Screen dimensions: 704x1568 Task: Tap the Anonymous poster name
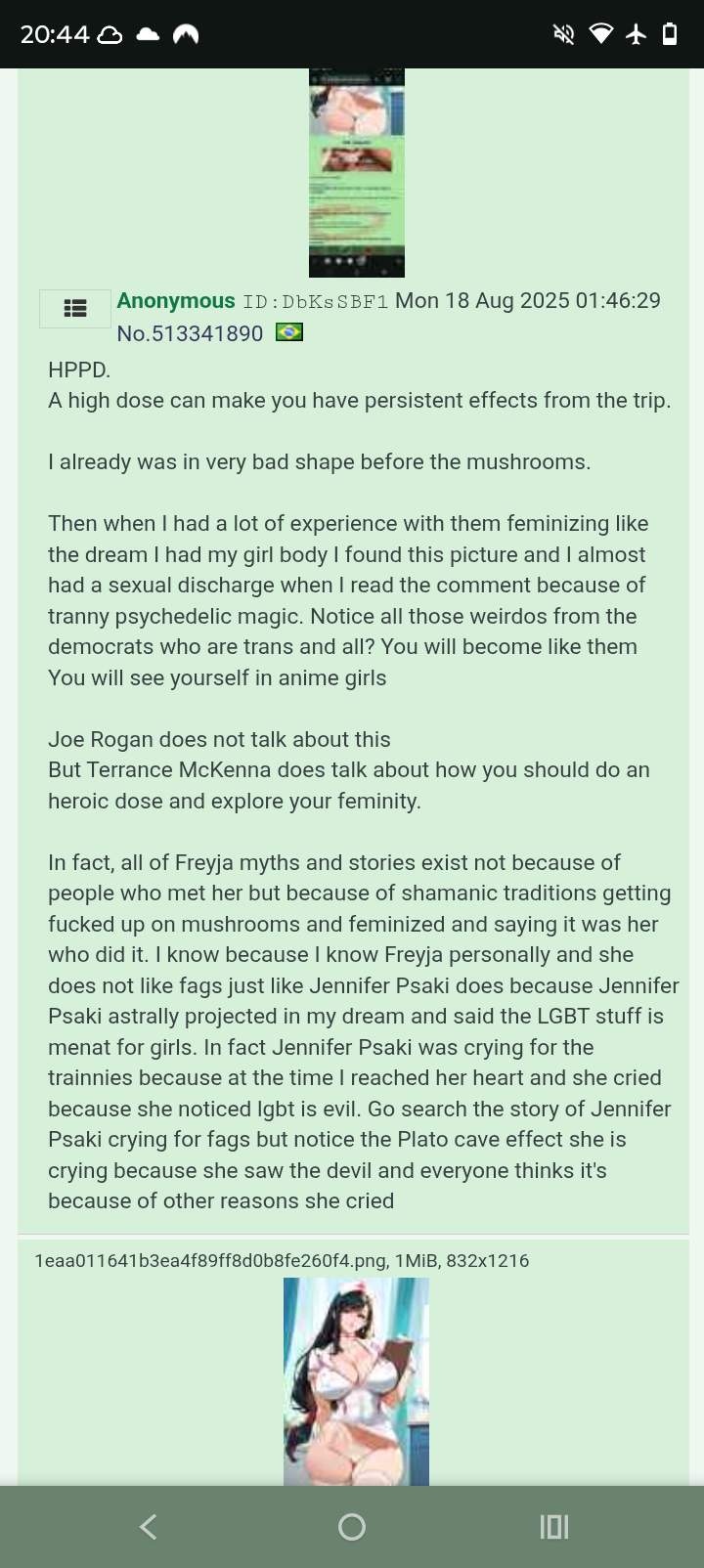(x=176, y=301)
